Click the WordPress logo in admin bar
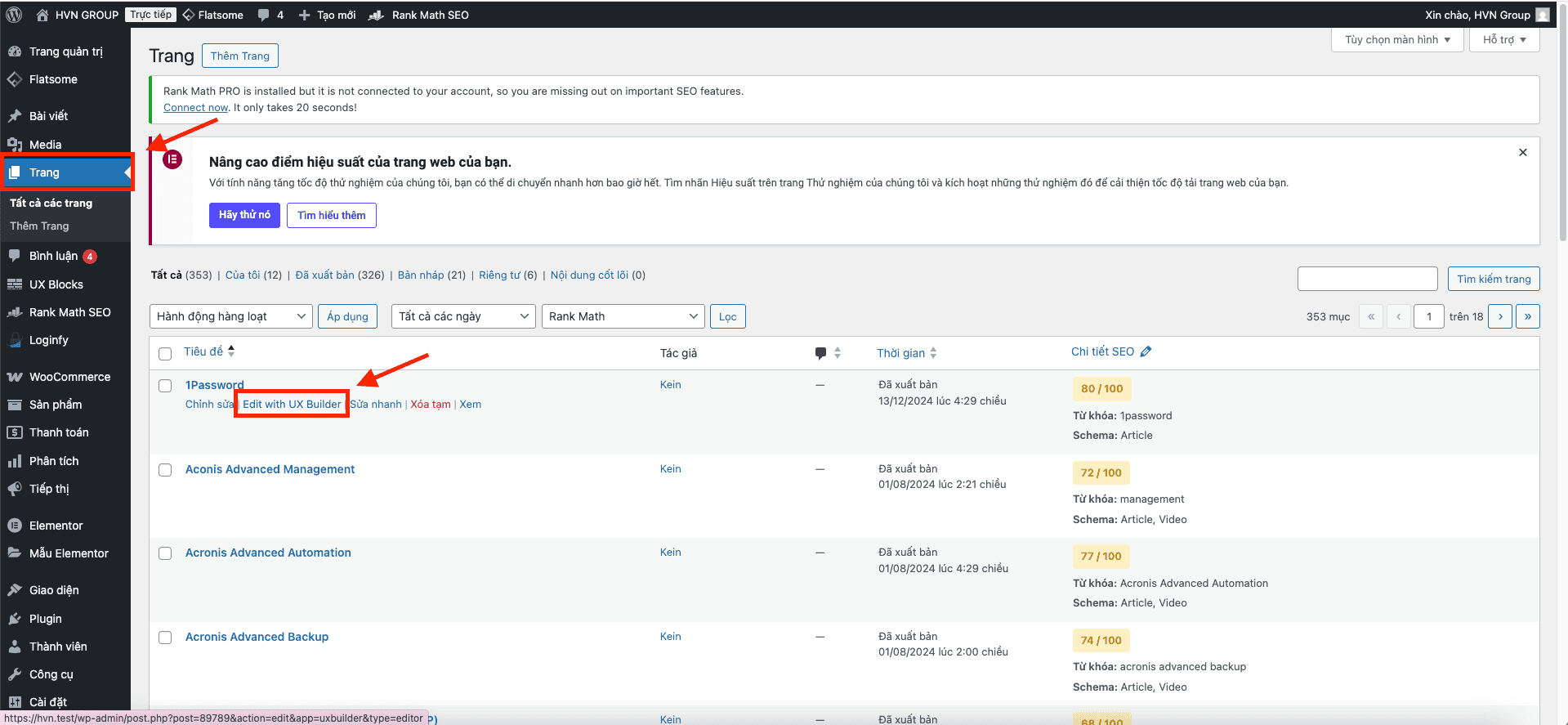Image resolution: width=1568 pixels, height=725 pixels. tap(14, 15)
